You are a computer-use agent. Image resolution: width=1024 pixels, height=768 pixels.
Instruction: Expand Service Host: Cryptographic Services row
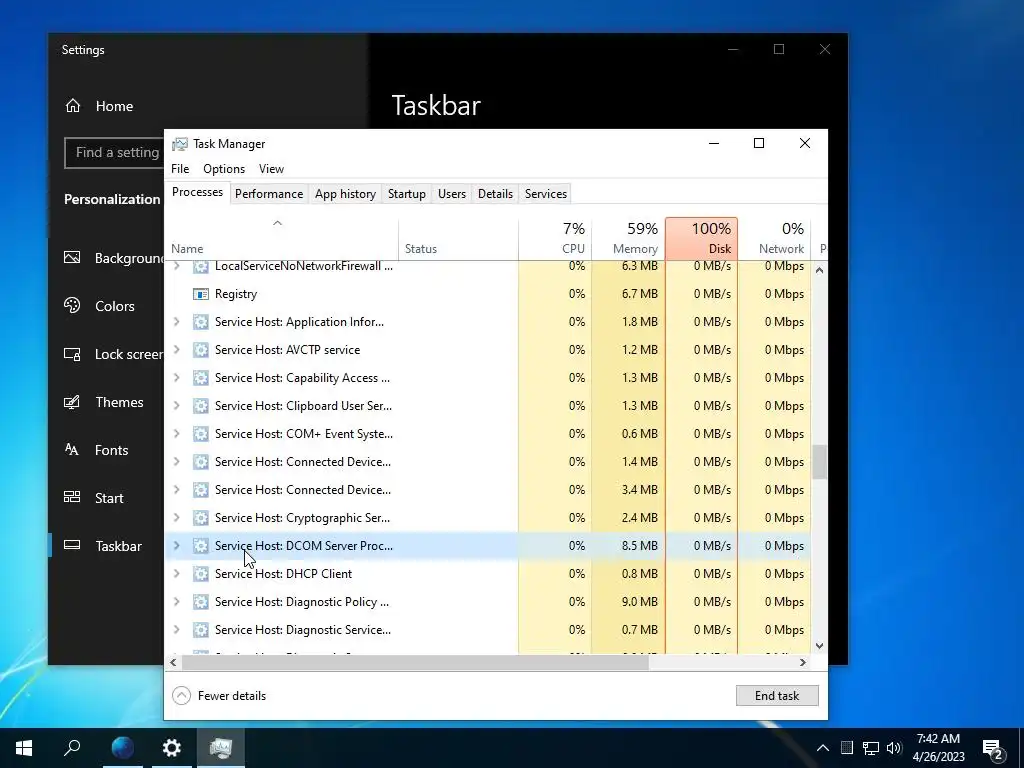tap(176, 518)
